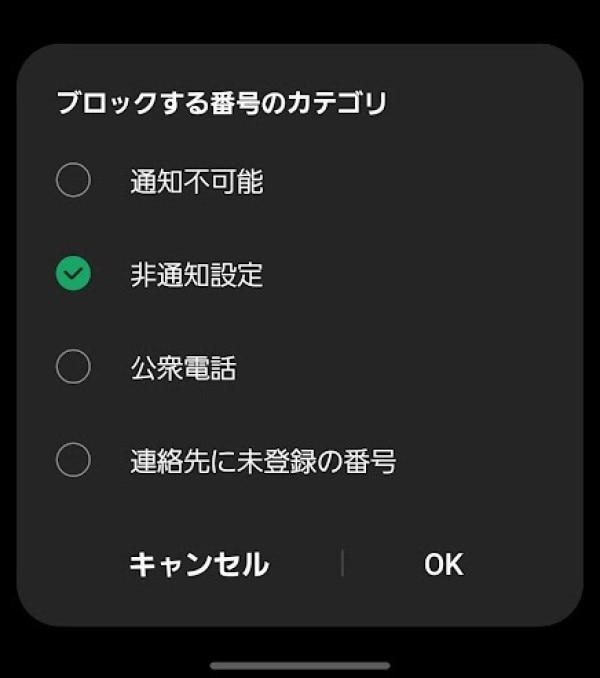Tap the home gesture bar at bottom
Screen dimensions: 600x678
(x=300, y=665)
